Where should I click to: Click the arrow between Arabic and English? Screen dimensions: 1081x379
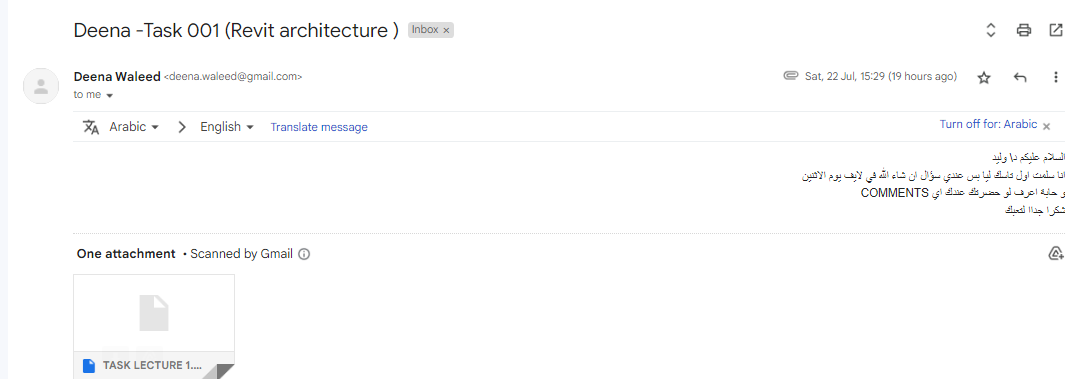point(182,127)
